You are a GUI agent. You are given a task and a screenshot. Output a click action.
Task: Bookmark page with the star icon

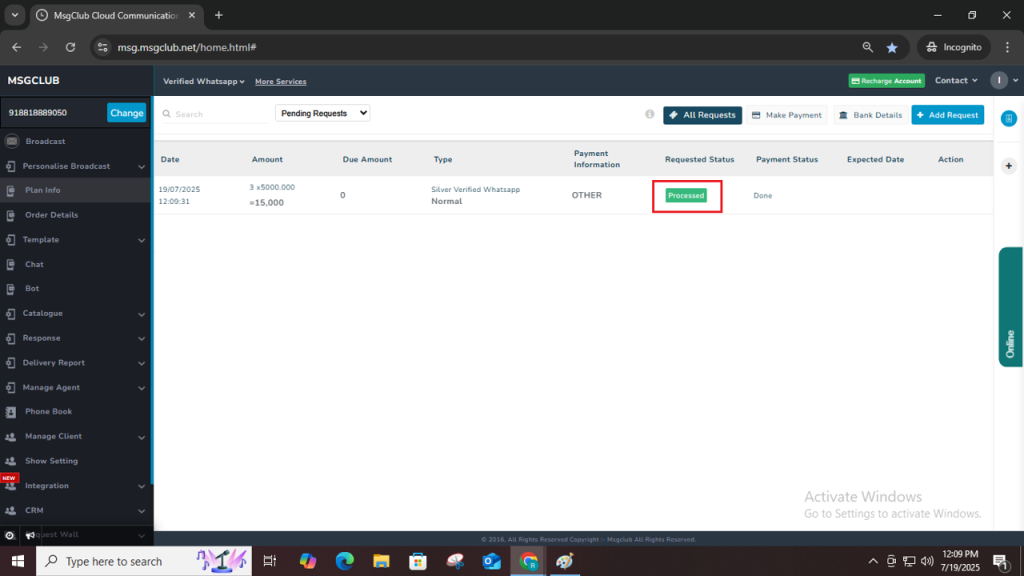click(x=892, y=47)
